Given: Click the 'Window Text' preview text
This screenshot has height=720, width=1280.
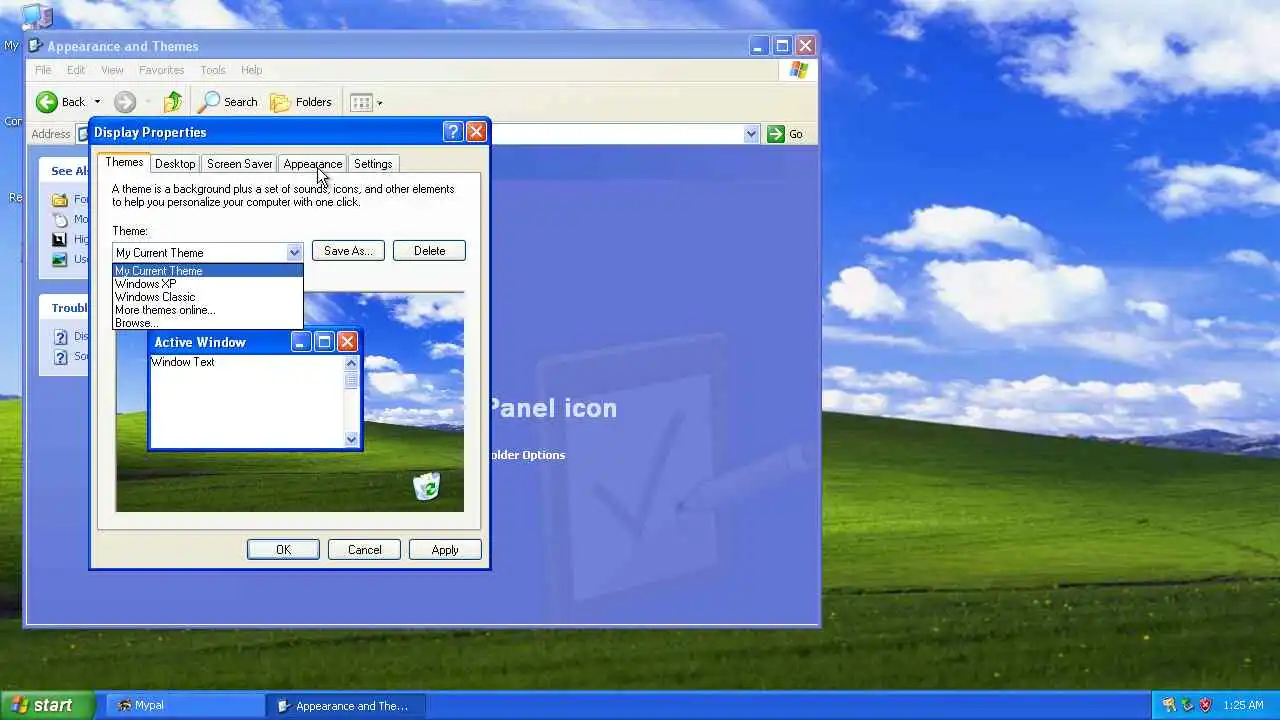Looking at the screenshot, I should [x=183, y=362].
